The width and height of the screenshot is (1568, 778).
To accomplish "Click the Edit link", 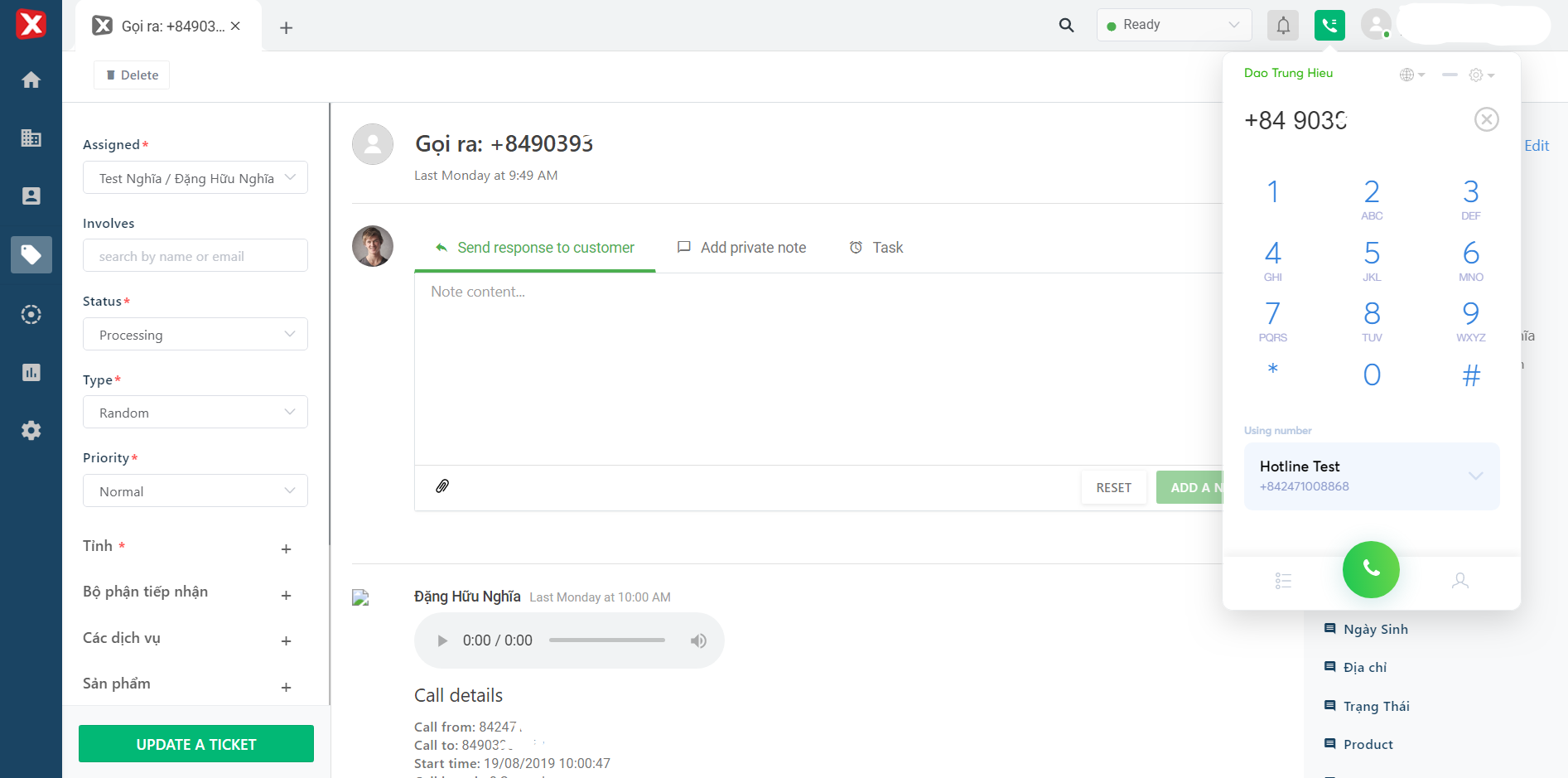I will click(x=1537, y=146).
